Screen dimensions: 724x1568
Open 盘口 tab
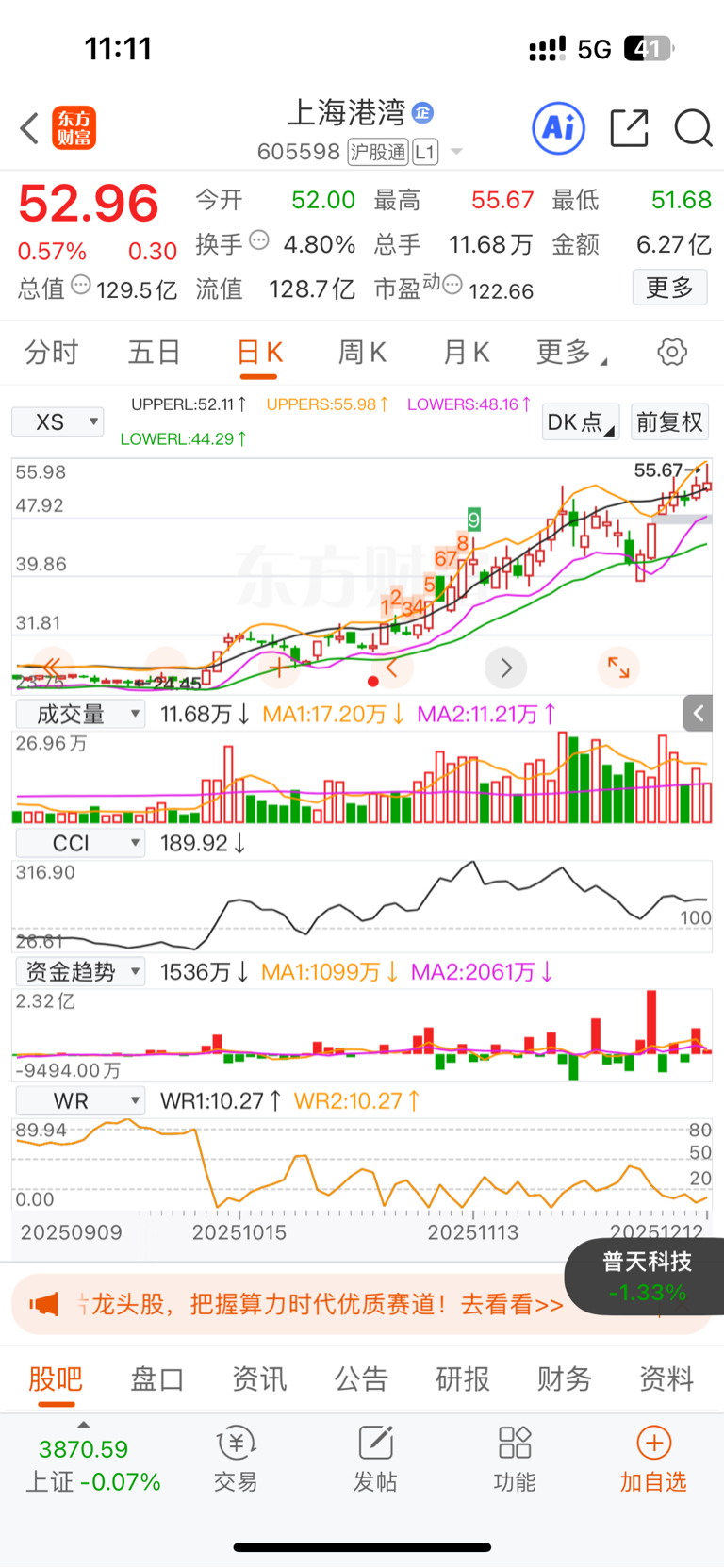[157, 1379]
